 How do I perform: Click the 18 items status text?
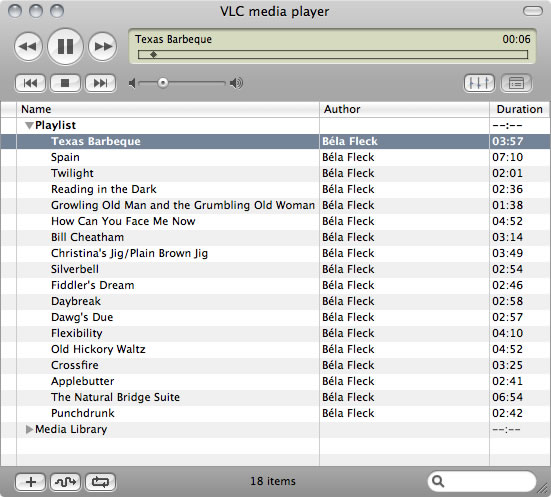click(x=273, y=481)
